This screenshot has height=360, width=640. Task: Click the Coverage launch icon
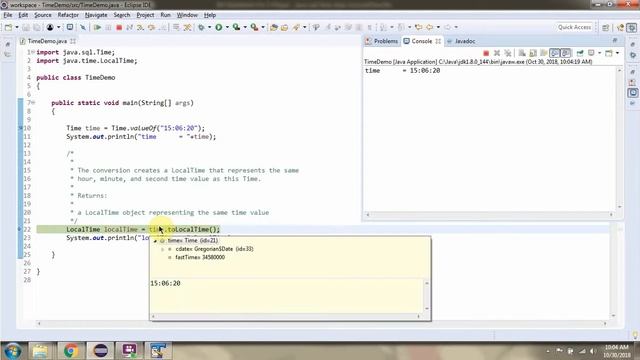click(x=236, y=27)
